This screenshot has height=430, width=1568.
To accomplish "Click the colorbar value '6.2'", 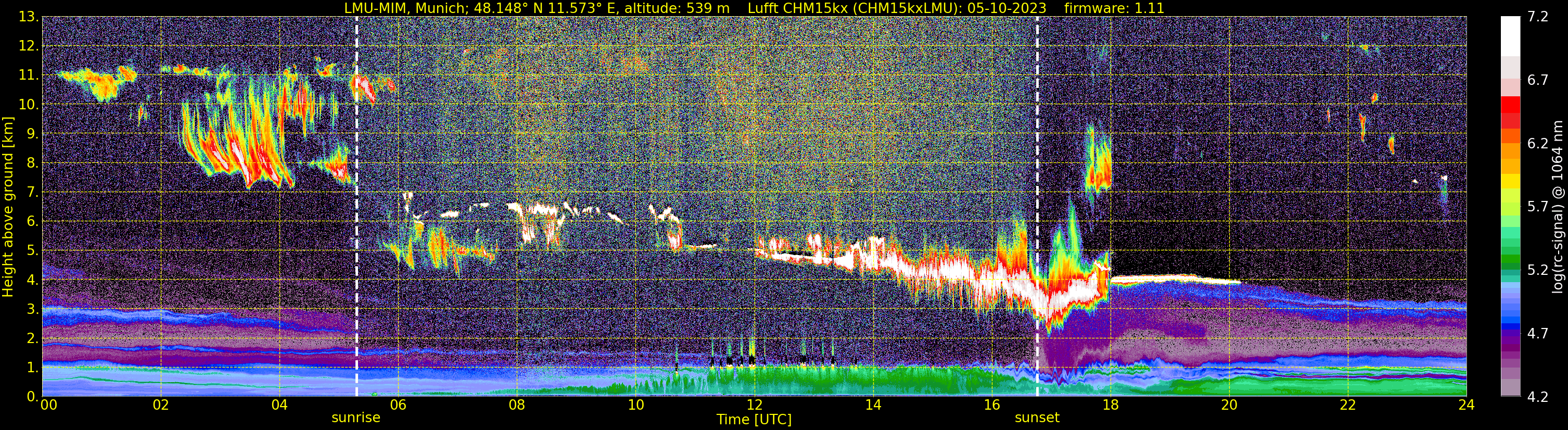I will click(1538, 144).
